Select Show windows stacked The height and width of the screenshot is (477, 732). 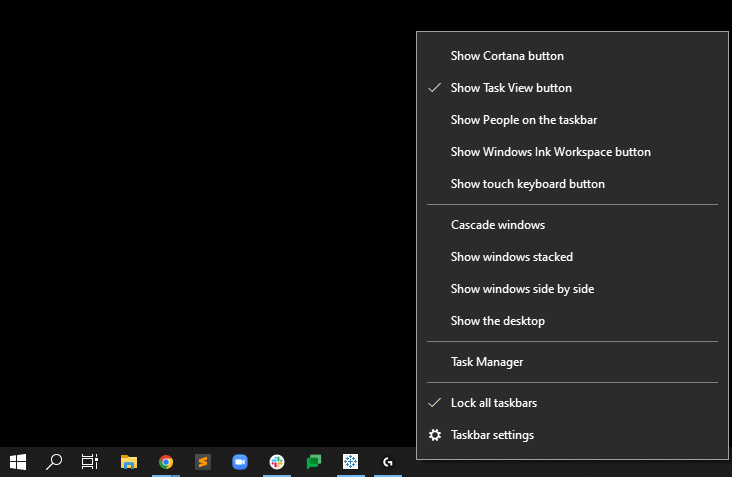pyautogui.click(x=572, y=257)
